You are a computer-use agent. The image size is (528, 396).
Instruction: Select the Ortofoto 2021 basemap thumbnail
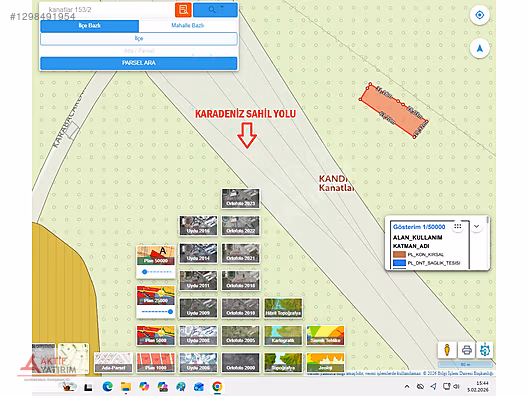click(x=240, y=253)
